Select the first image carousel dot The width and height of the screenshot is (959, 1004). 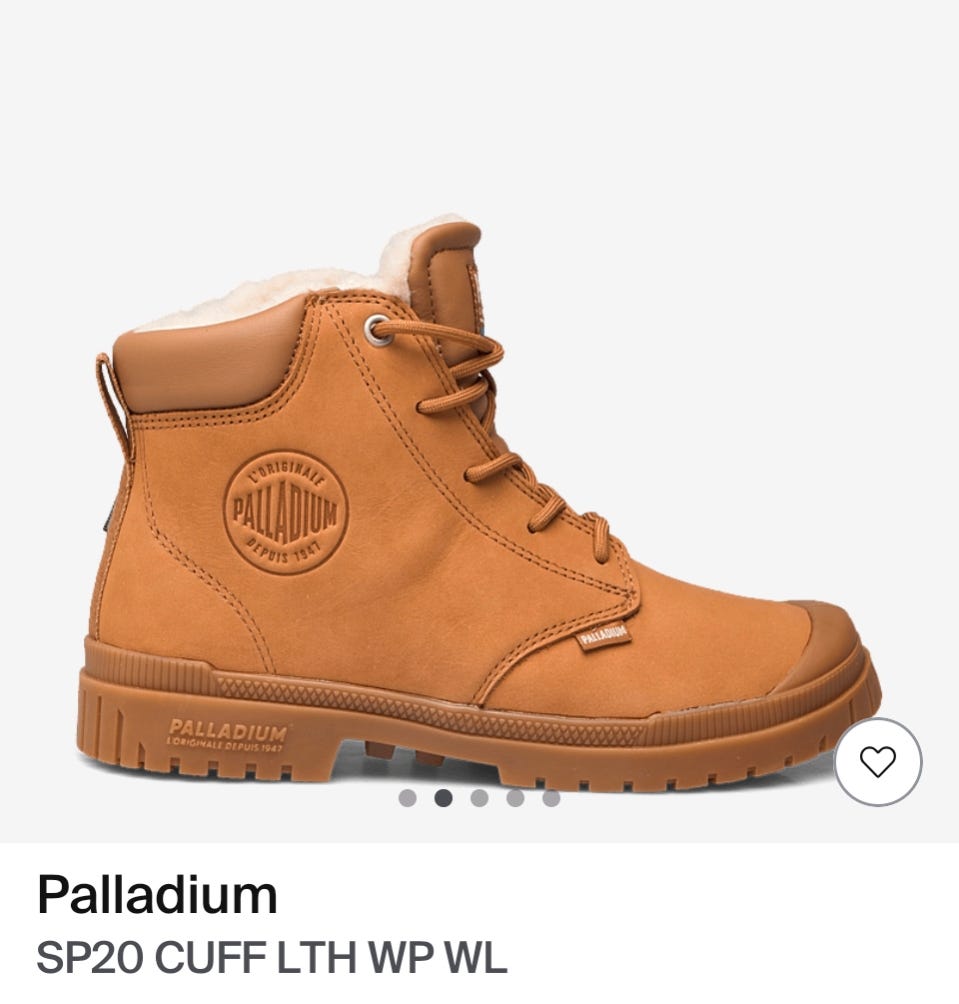tap(407, 798)
